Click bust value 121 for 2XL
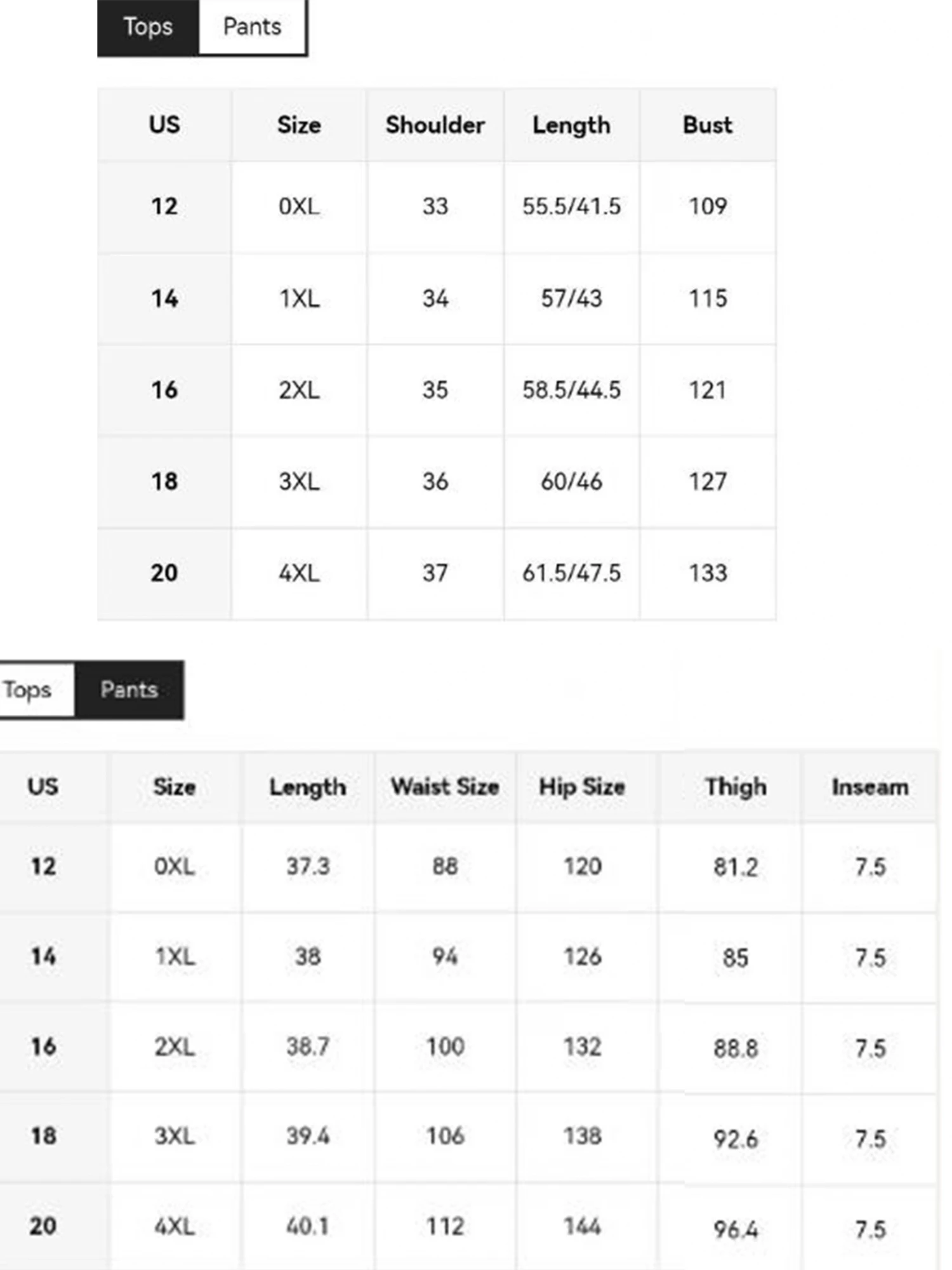This screenshot has width=952, height=1270. pyautogui.click(x=708, y=390)
